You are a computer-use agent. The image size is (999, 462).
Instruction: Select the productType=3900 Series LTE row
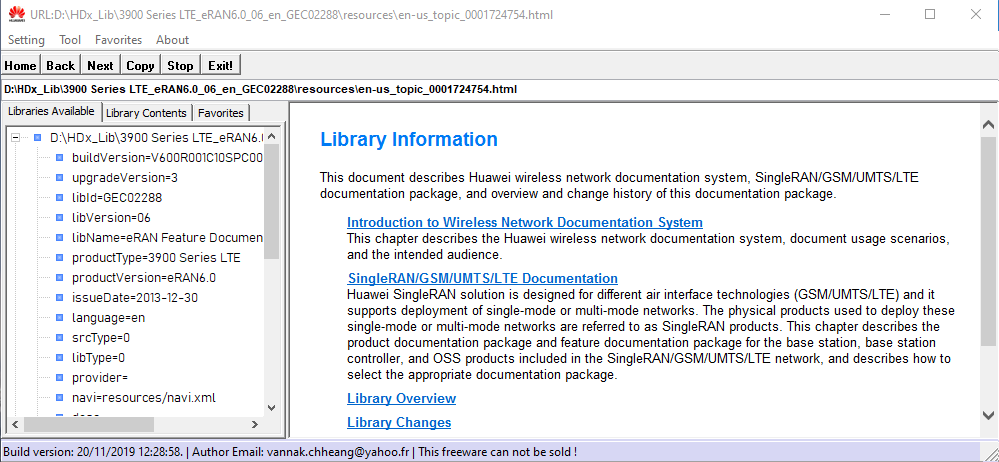click(156, 257)
